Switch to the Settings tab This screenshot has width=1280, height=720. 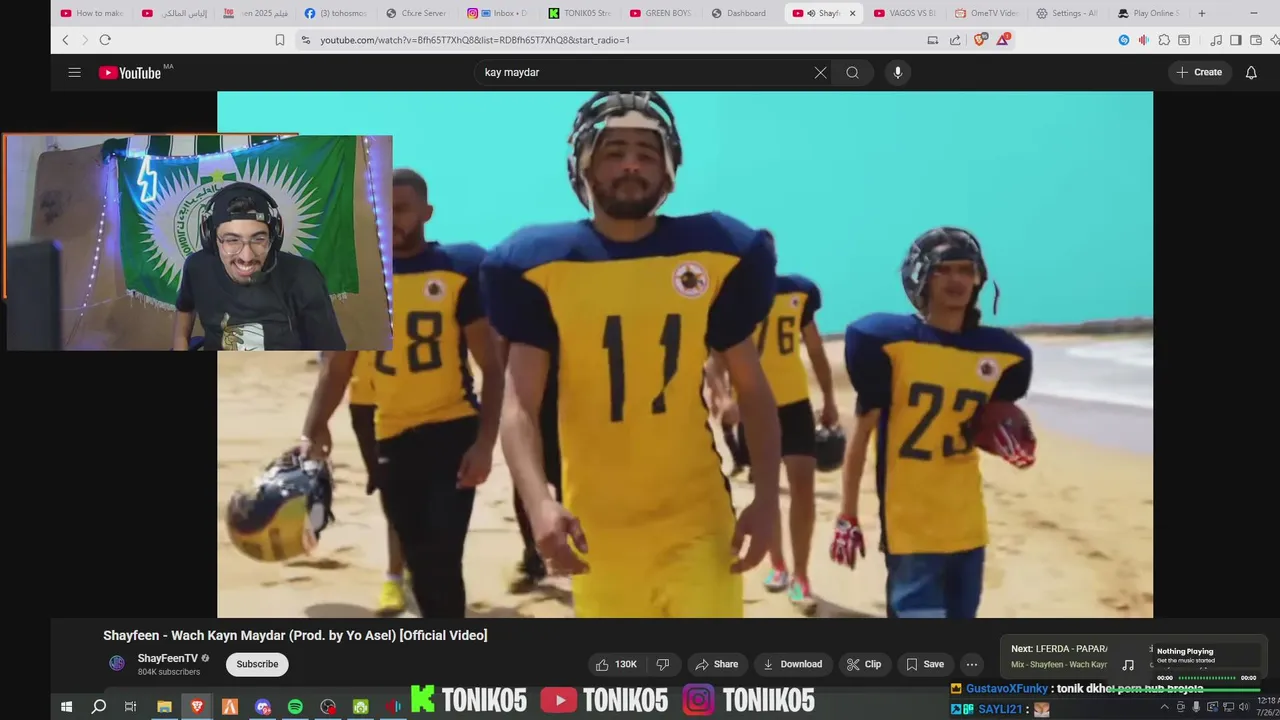[x=1067, y=13]
